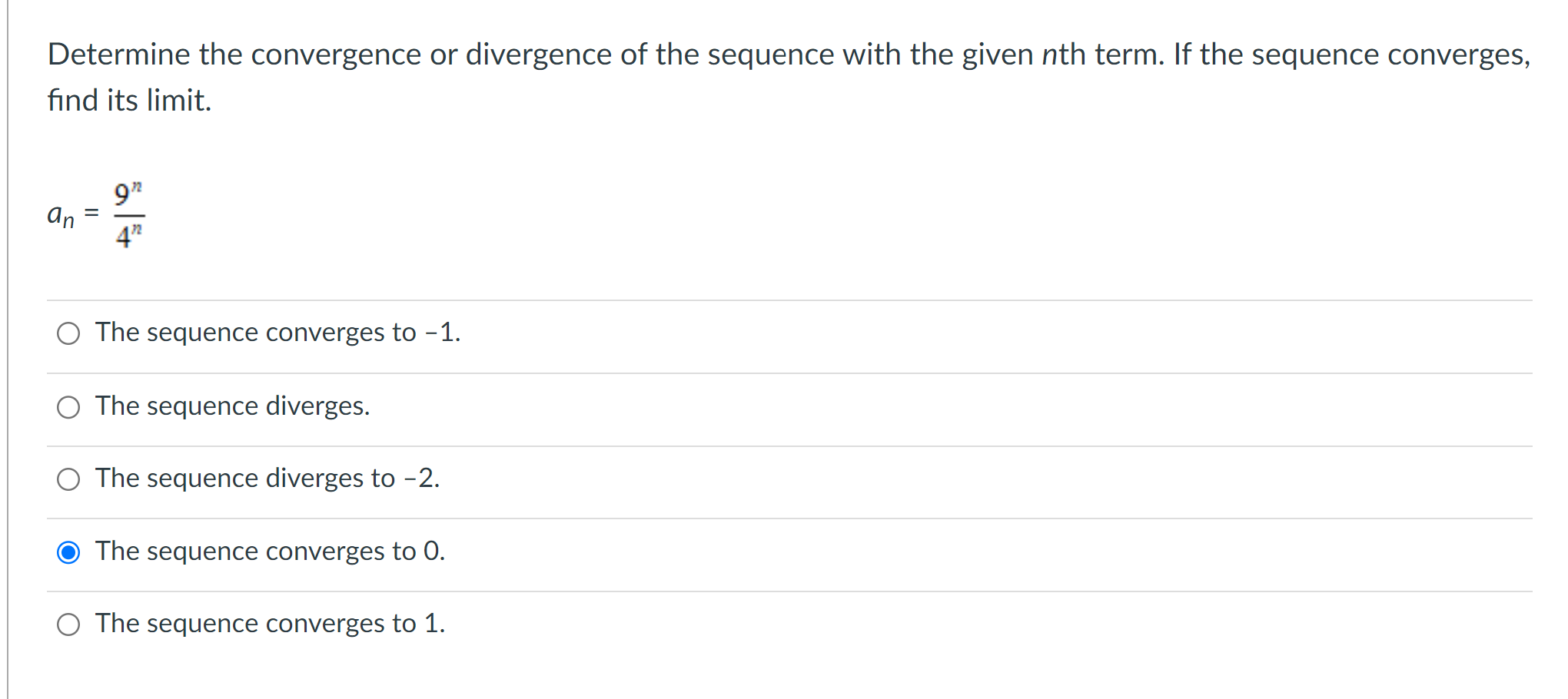Click the label text "The sequence diverges."
Image resolution: width=1568 pixels, height=699 pixels.
[232, 406]
